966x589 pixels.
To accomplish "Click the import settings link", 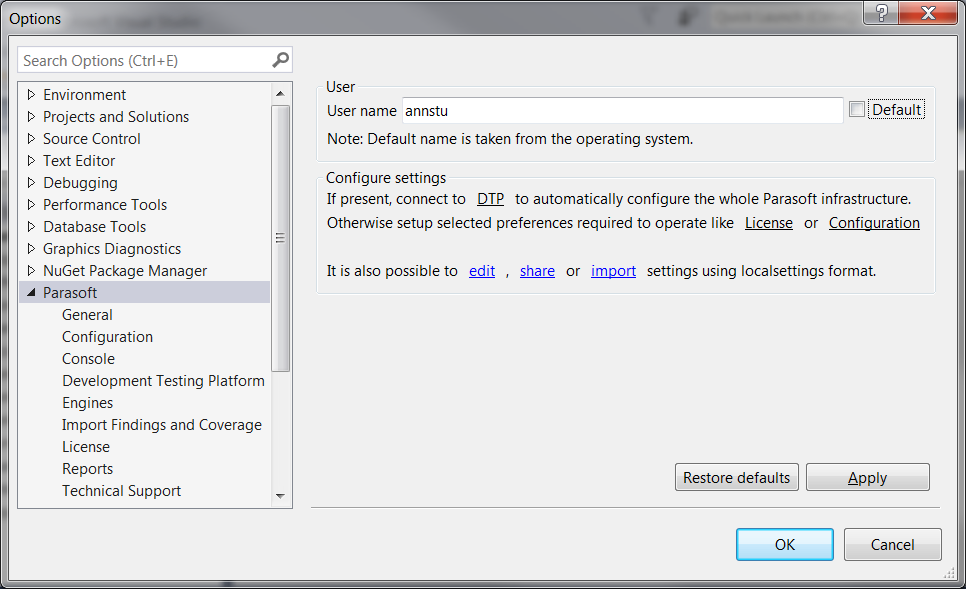I will click(614, 271).
